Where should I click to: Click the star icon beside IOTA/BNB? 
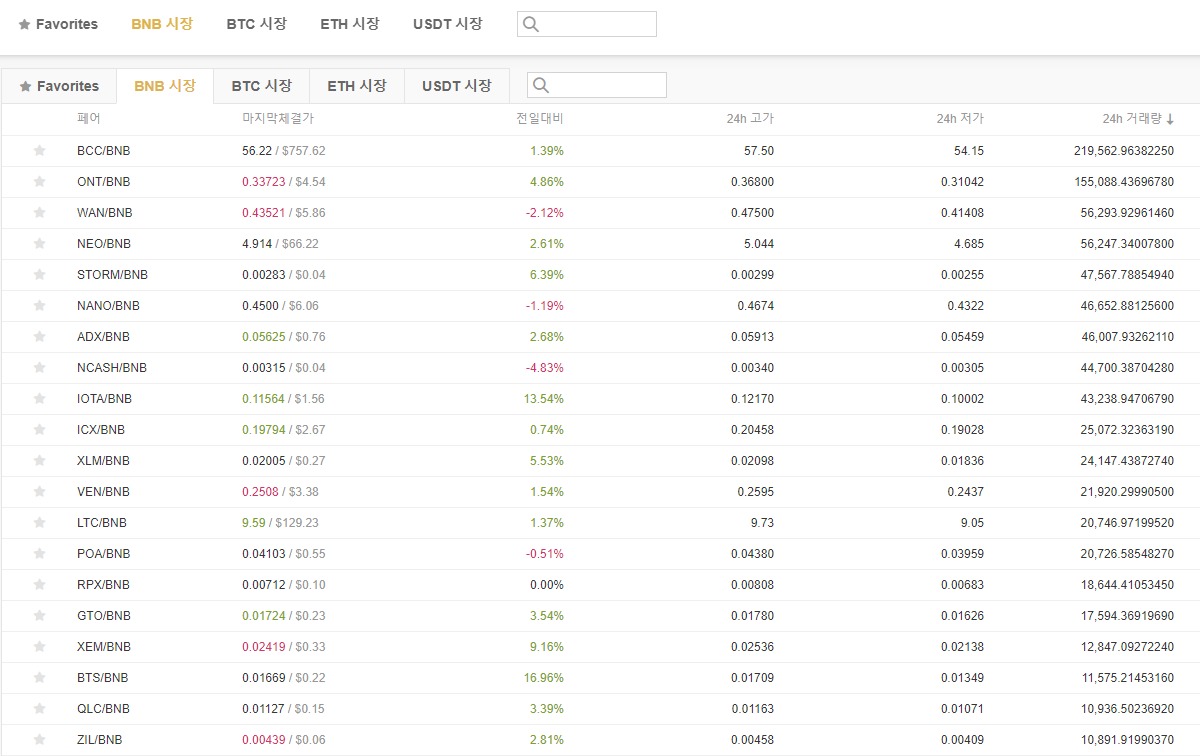coord(38,398)
